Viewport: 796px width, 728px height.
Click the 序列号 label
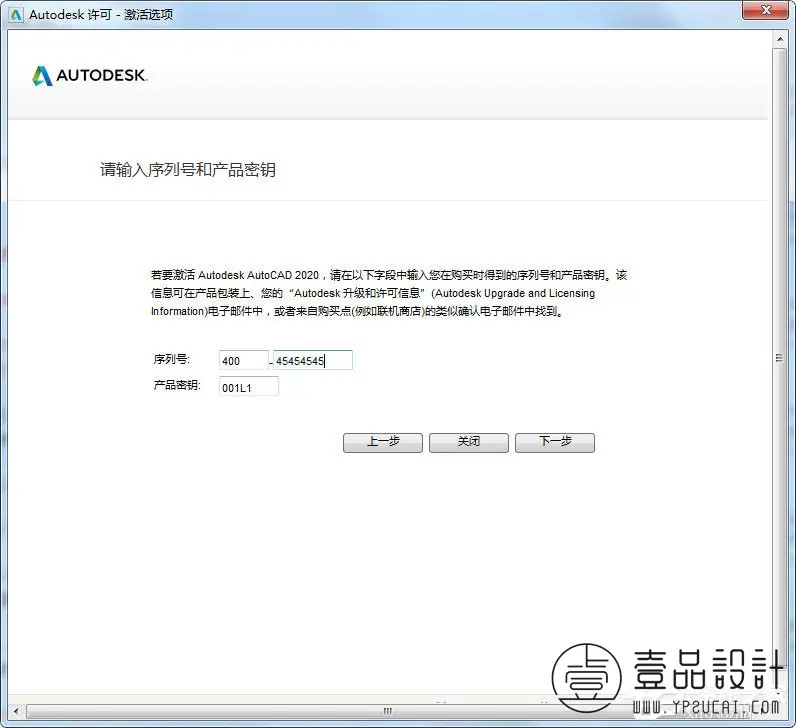(x=172, y=359)
